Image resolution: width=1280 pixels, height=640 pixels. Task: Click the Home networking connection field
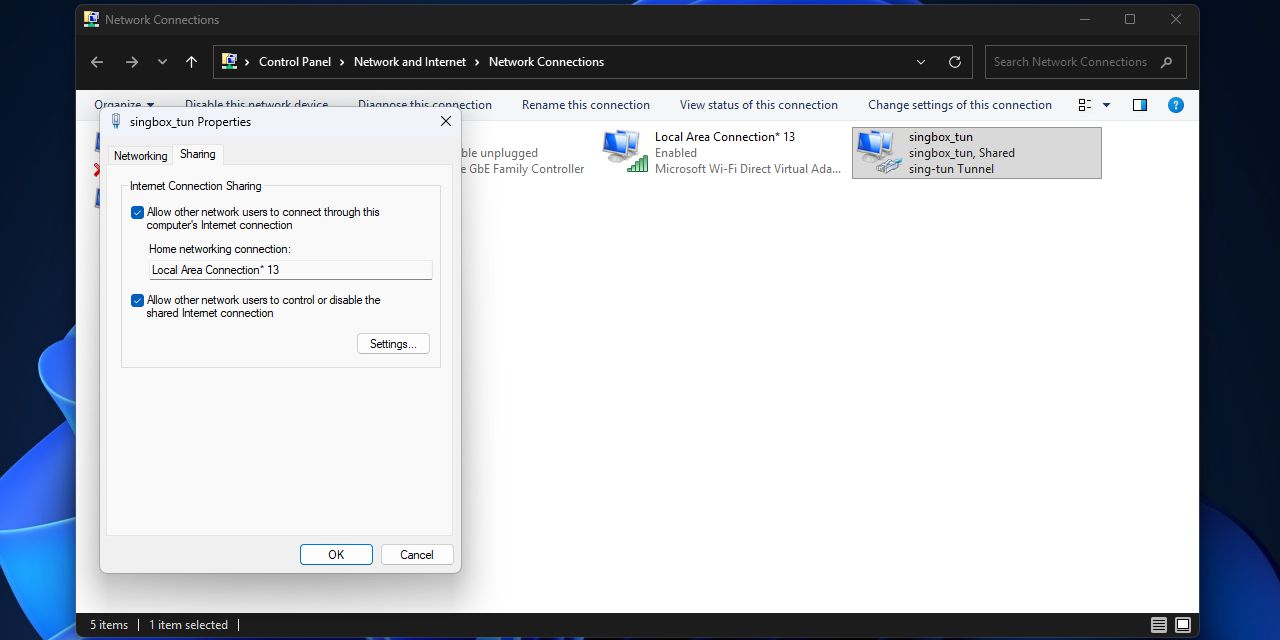290,270
